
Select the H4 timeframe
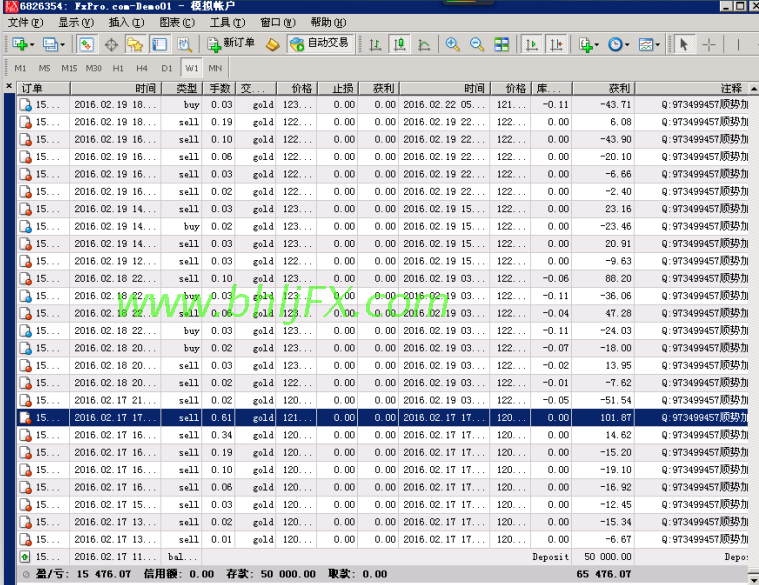(x=142, y=68)
